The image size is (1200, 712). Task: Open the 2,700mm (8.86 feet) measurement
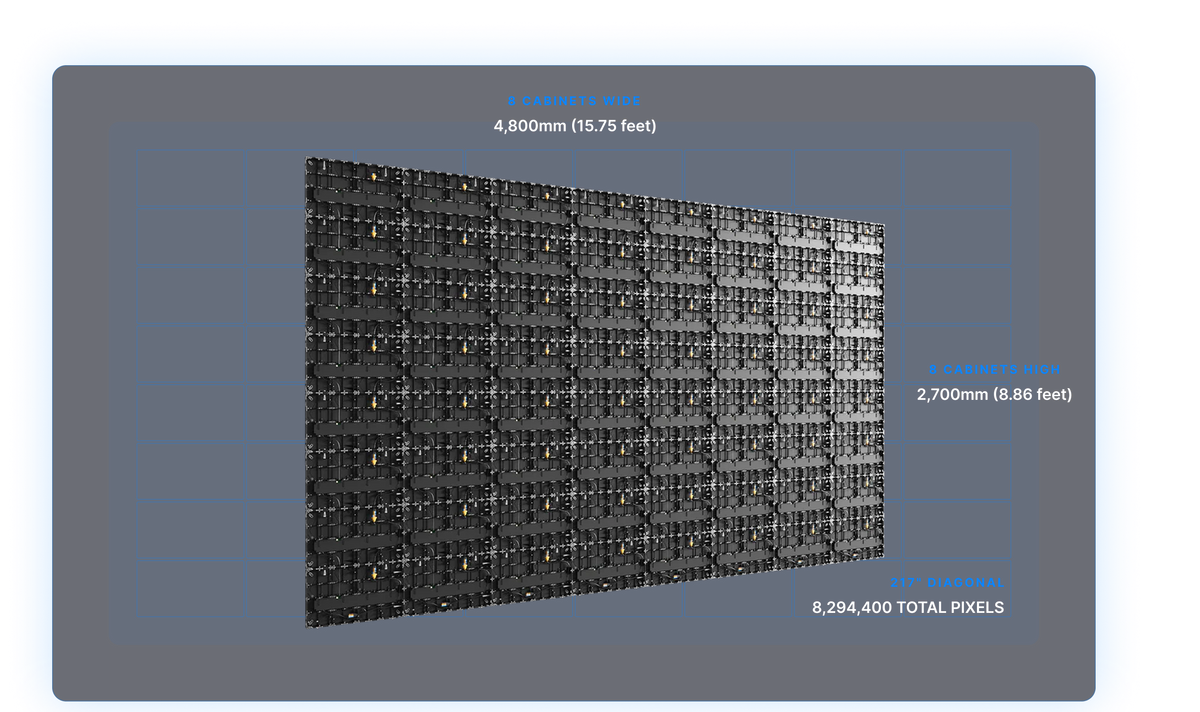click(x=995, y=395)
